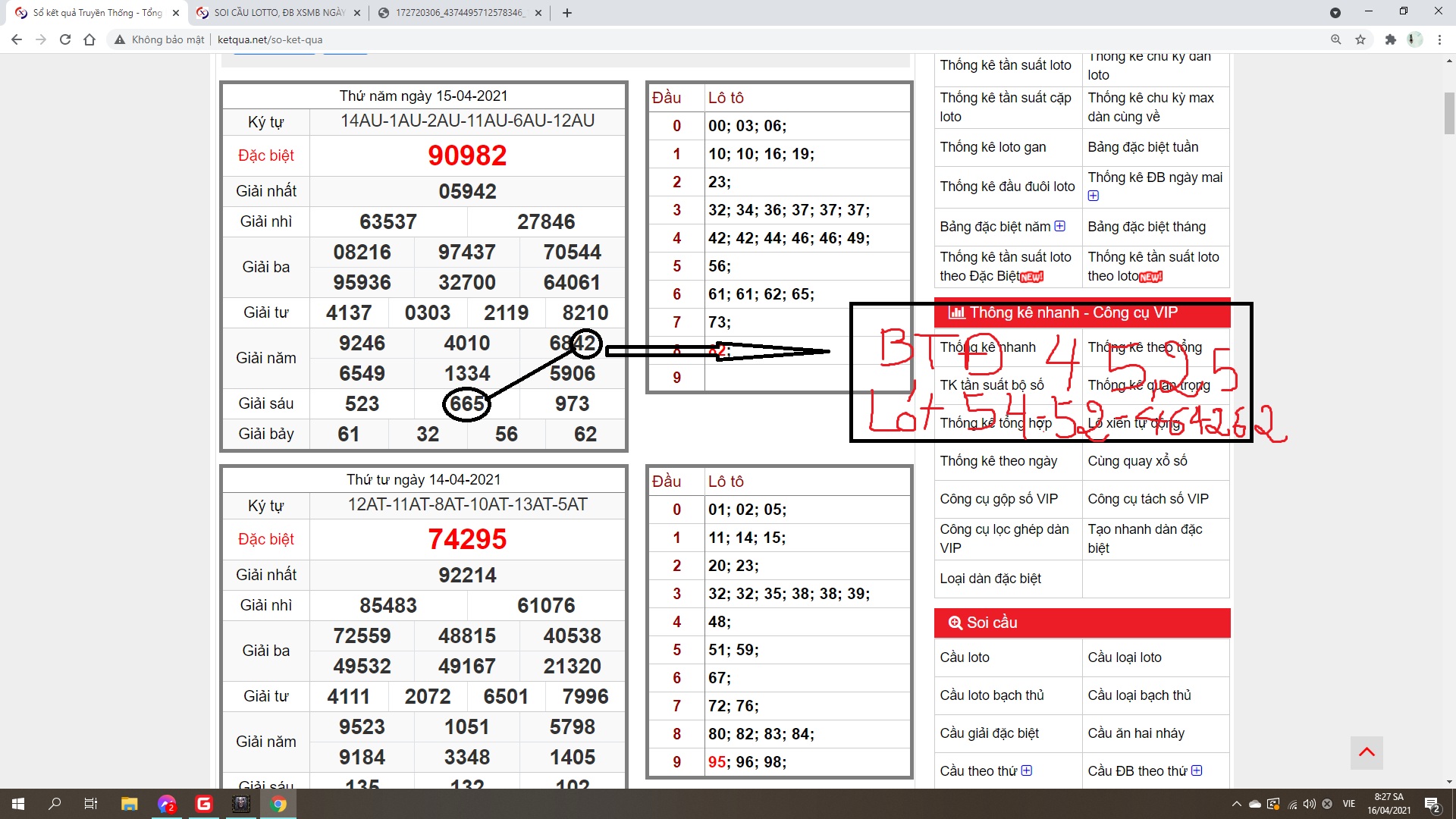Open the Chrome icon on the taskbar

[278, 804]
